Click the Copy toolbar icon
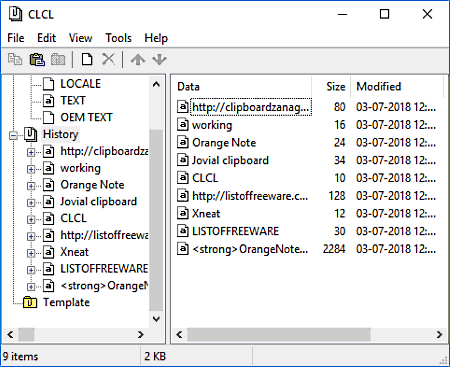 (15, 60)
